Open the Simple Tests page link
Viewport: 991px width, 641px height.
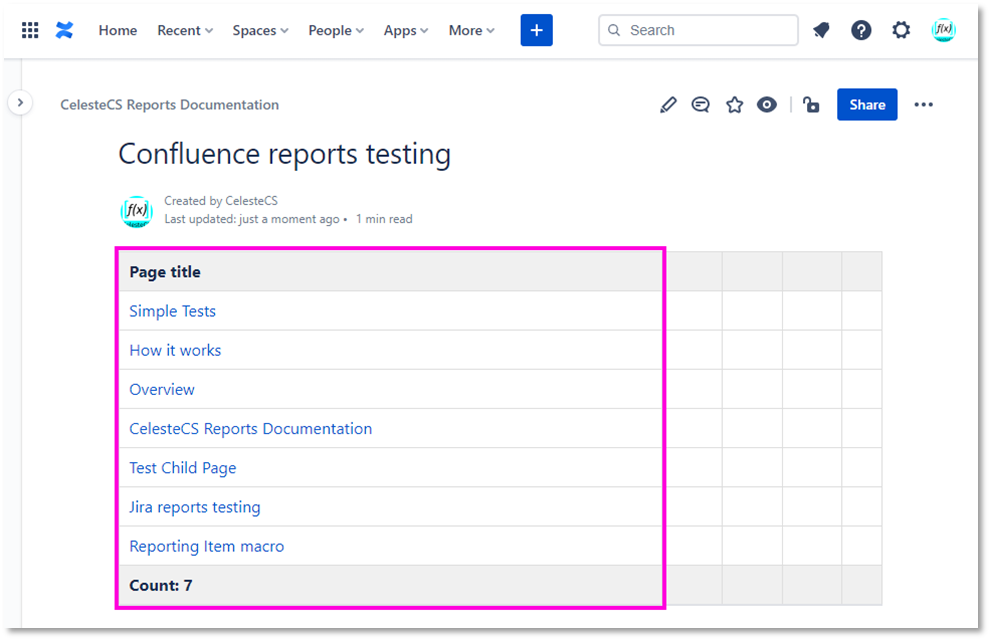tap(173, 311)
